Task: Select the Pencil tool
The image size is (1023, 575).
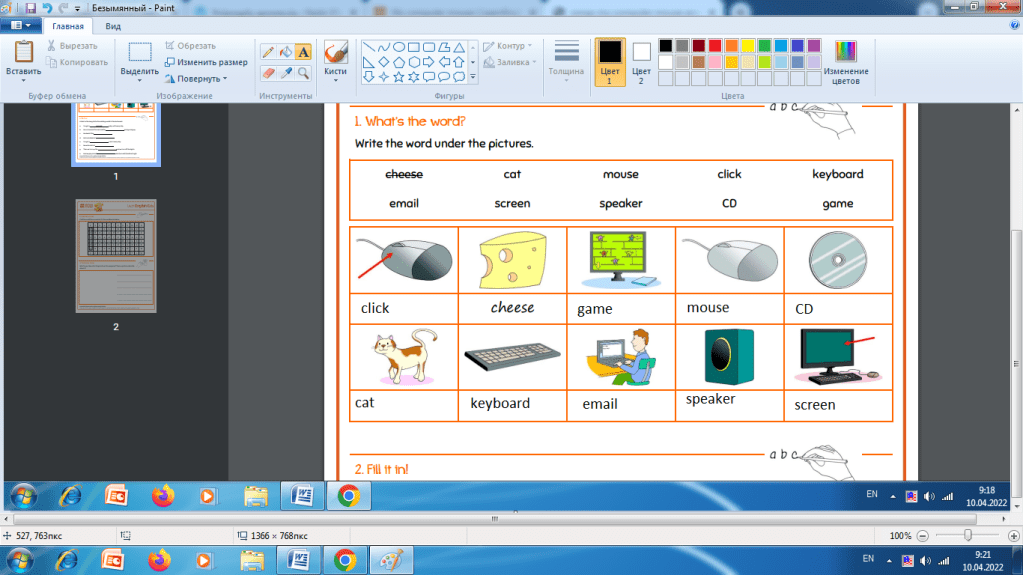Action: tap(268, 51)
